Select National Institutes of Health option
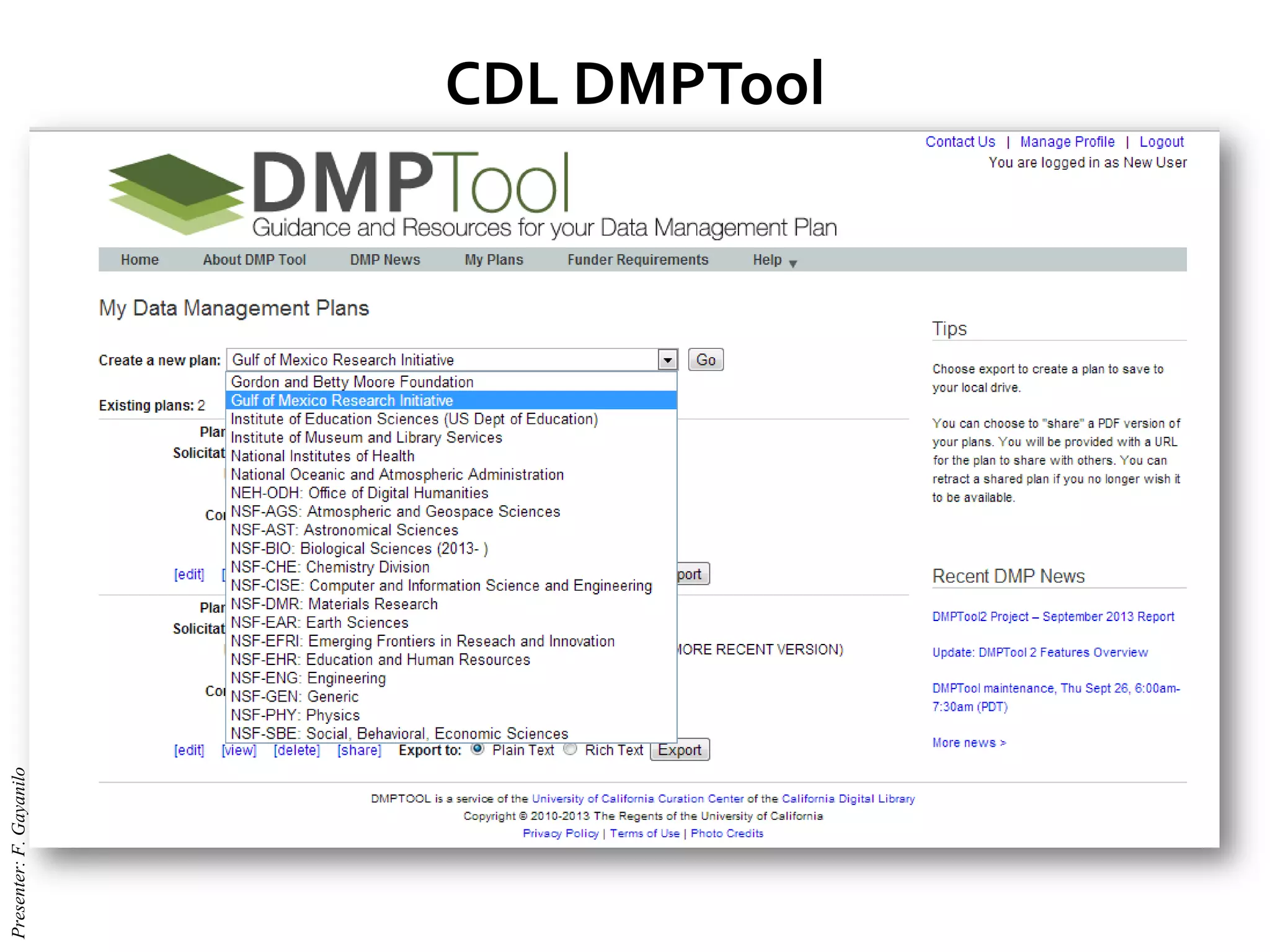This screenshot has height=952, width=1270. coord(451,456)
